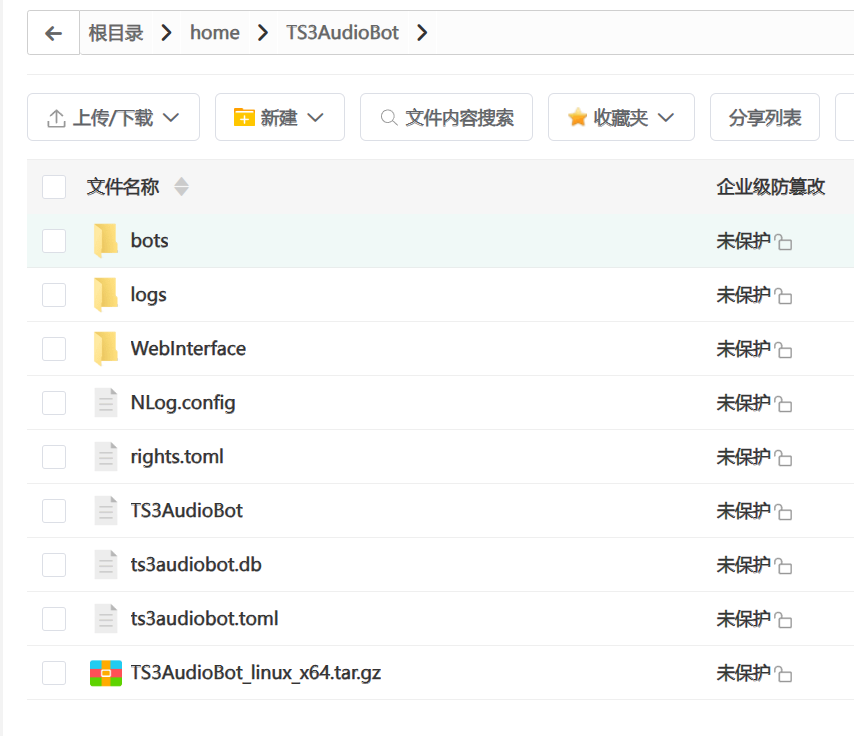
Task: Open the 分享列表 share list
Action: click(765, 118)
